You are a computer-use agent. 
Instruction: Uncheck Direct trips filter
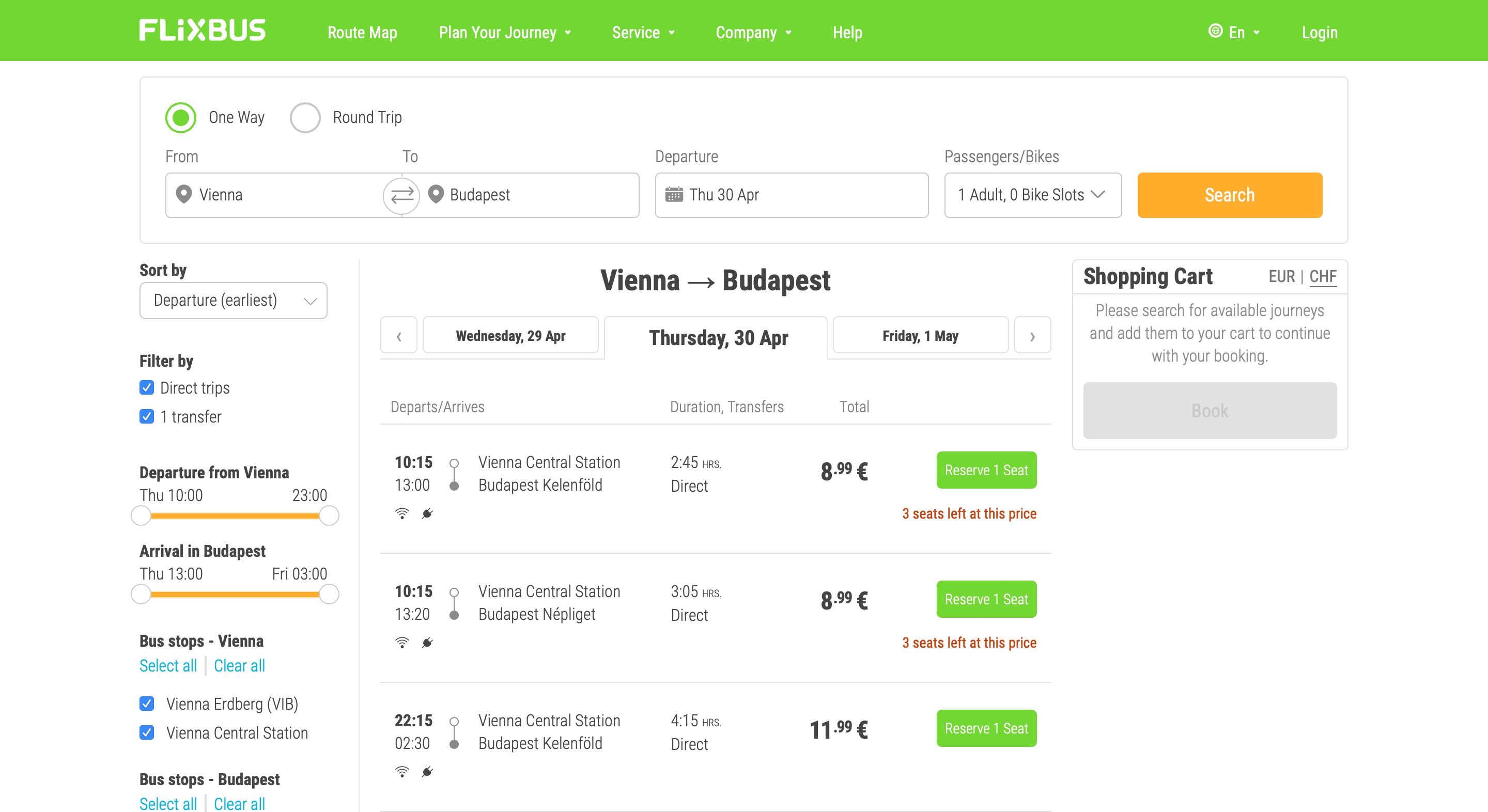point(147,387)
